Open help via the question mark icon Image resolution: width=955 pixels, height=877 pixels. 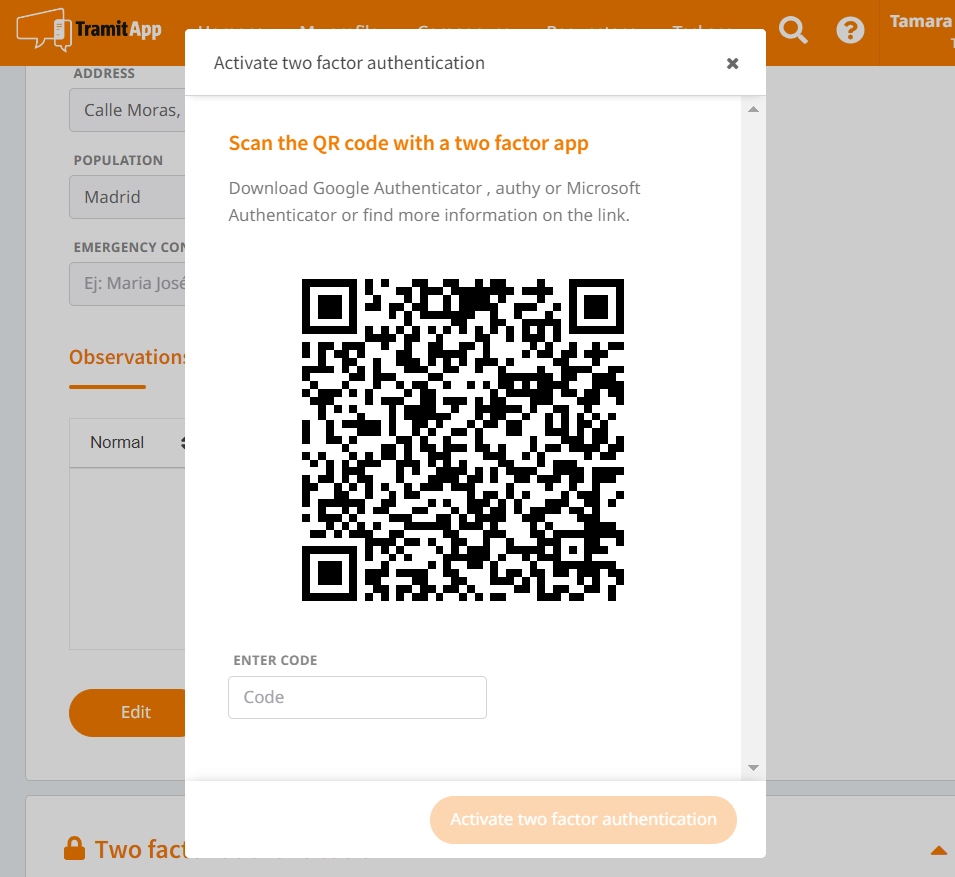pyautogui.click(x=850, y=31)
